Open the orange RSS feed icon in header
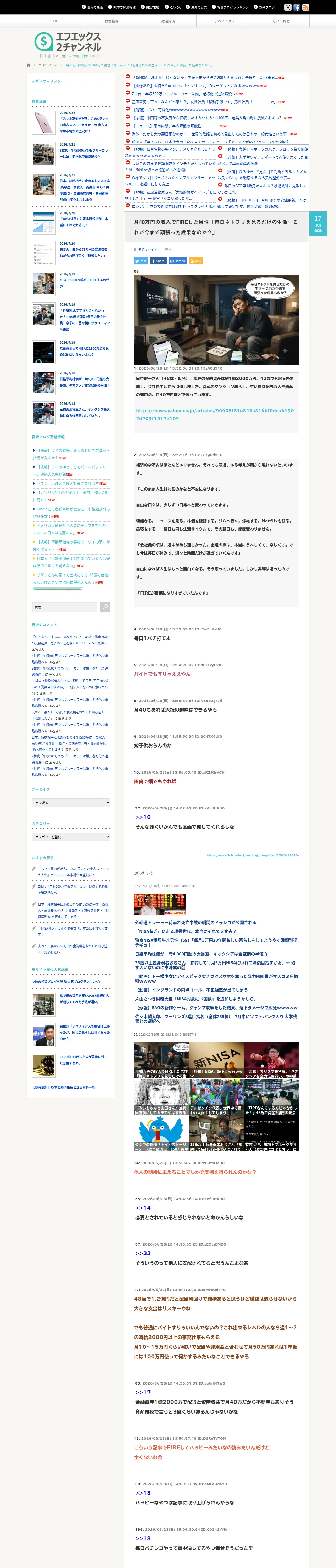 (x=305, y=7)
